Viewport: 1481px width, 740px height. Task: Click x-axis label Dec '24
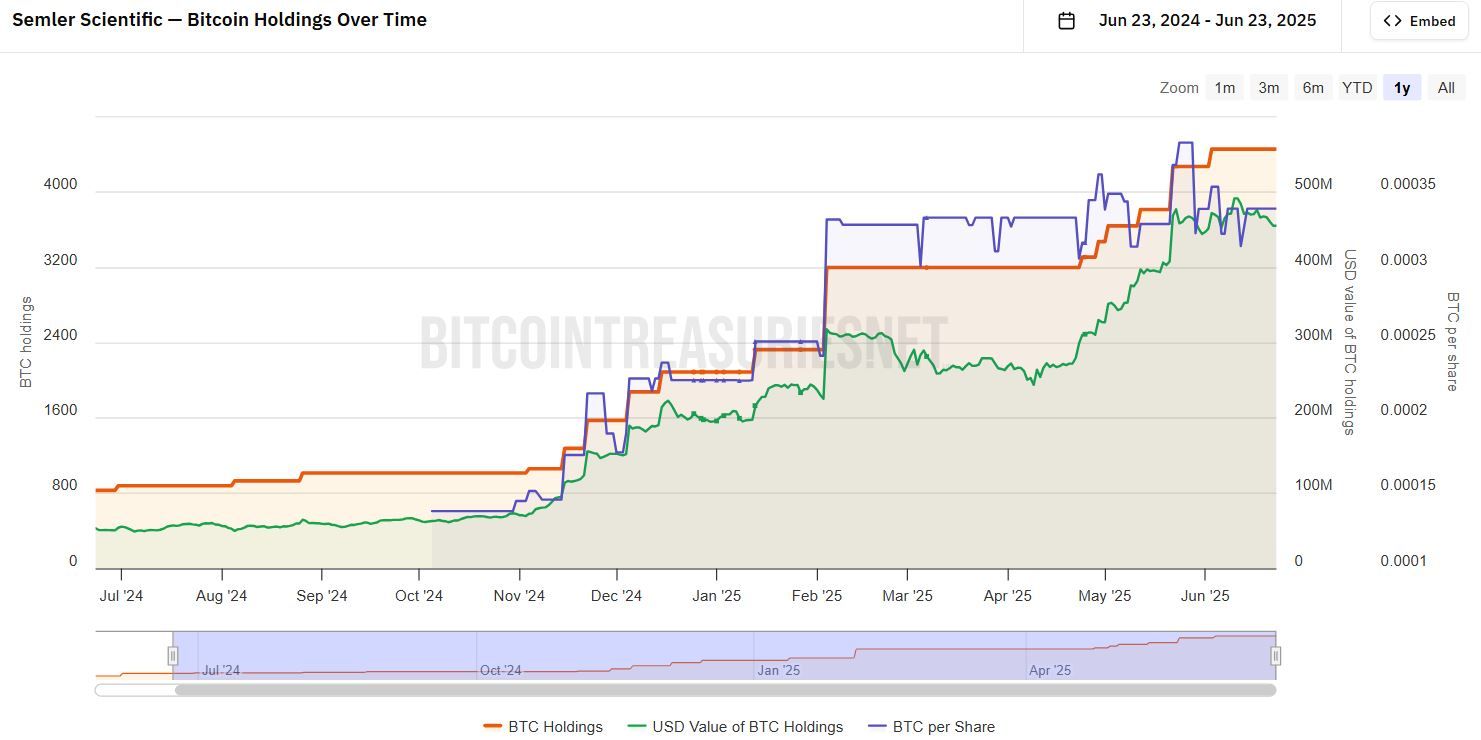(616, 596)
